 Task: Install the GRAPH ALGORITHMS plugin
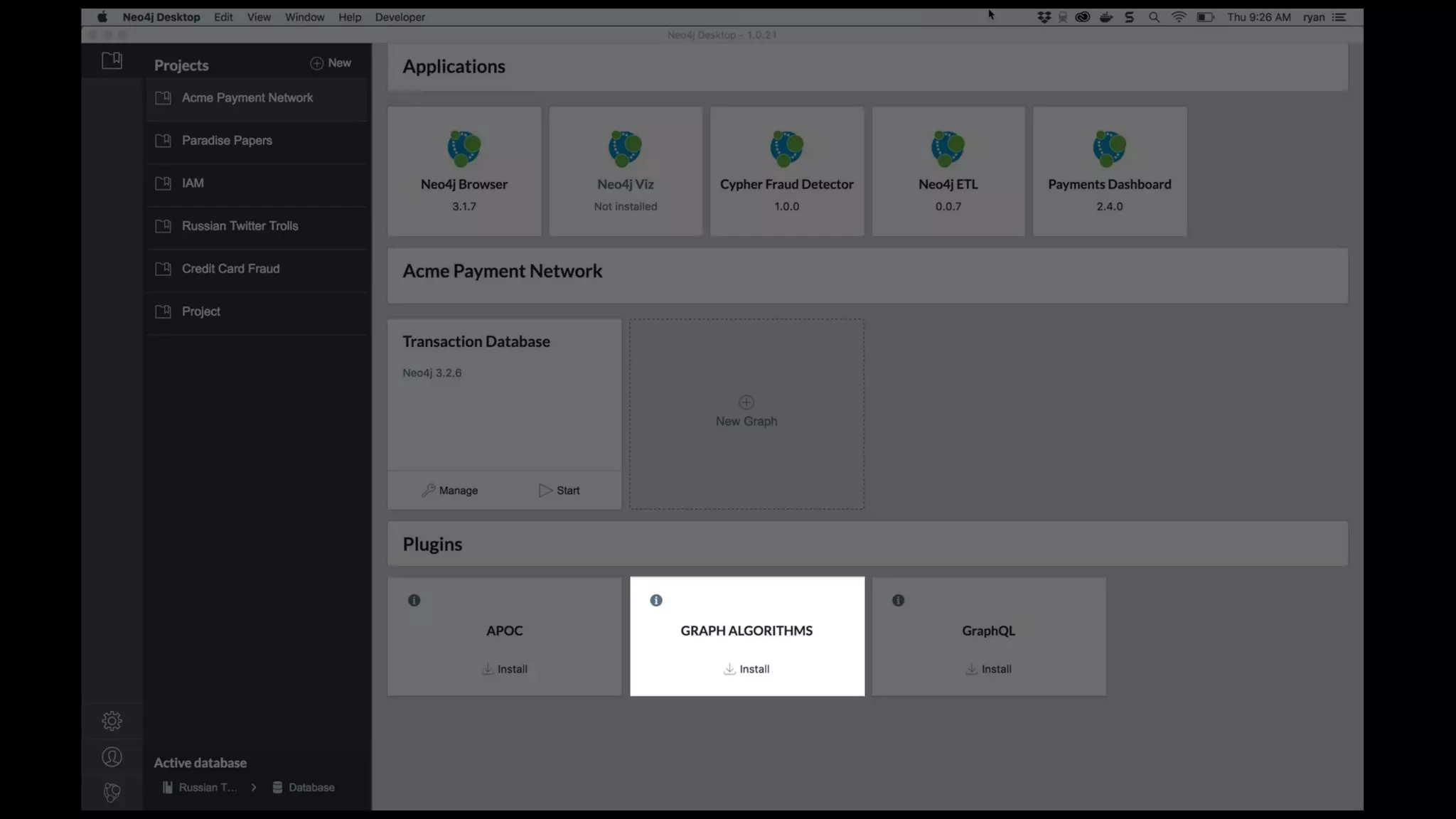pyautogui.click(x=746, y=669)
